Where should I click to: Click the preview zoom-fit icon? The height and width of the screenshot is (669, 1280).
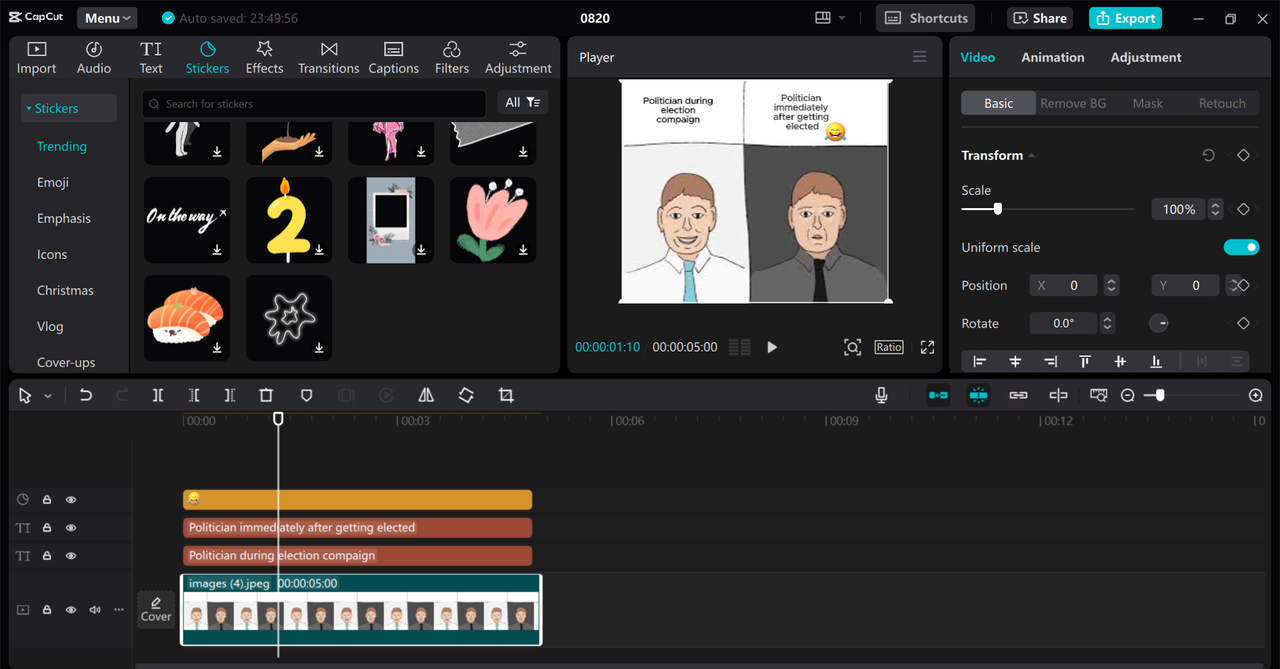(x=852, y=347)
